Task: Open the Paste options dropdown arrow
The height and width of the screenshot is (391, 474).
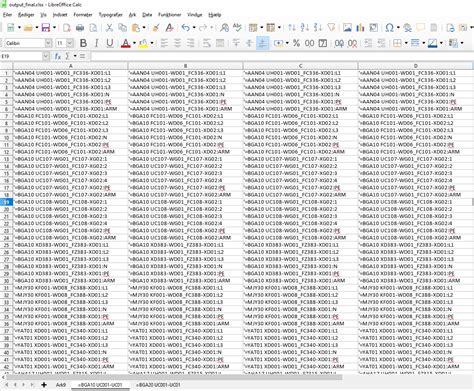Action: 144,28
